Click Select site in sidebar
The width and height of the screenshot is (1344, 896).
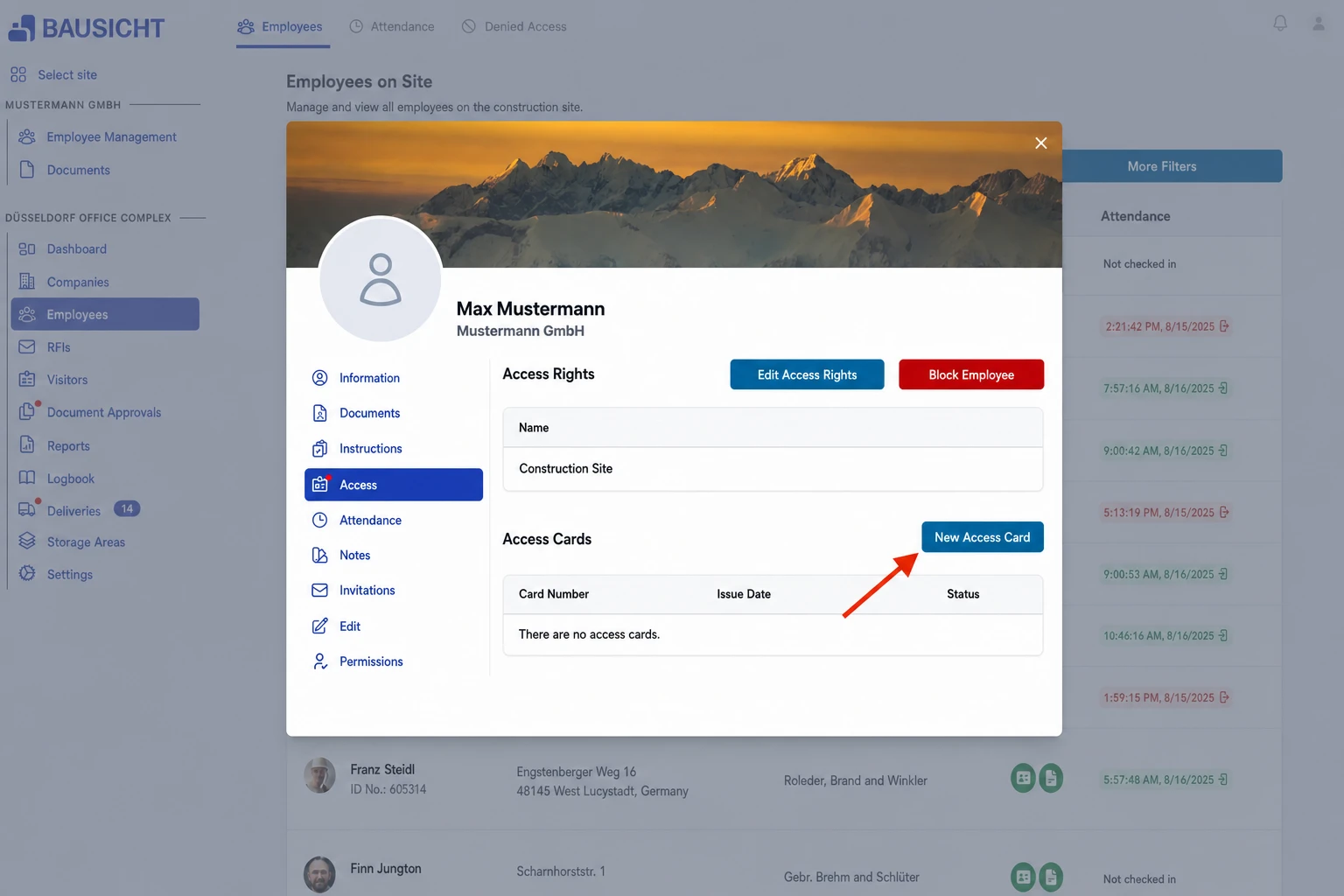click(54, 74)
